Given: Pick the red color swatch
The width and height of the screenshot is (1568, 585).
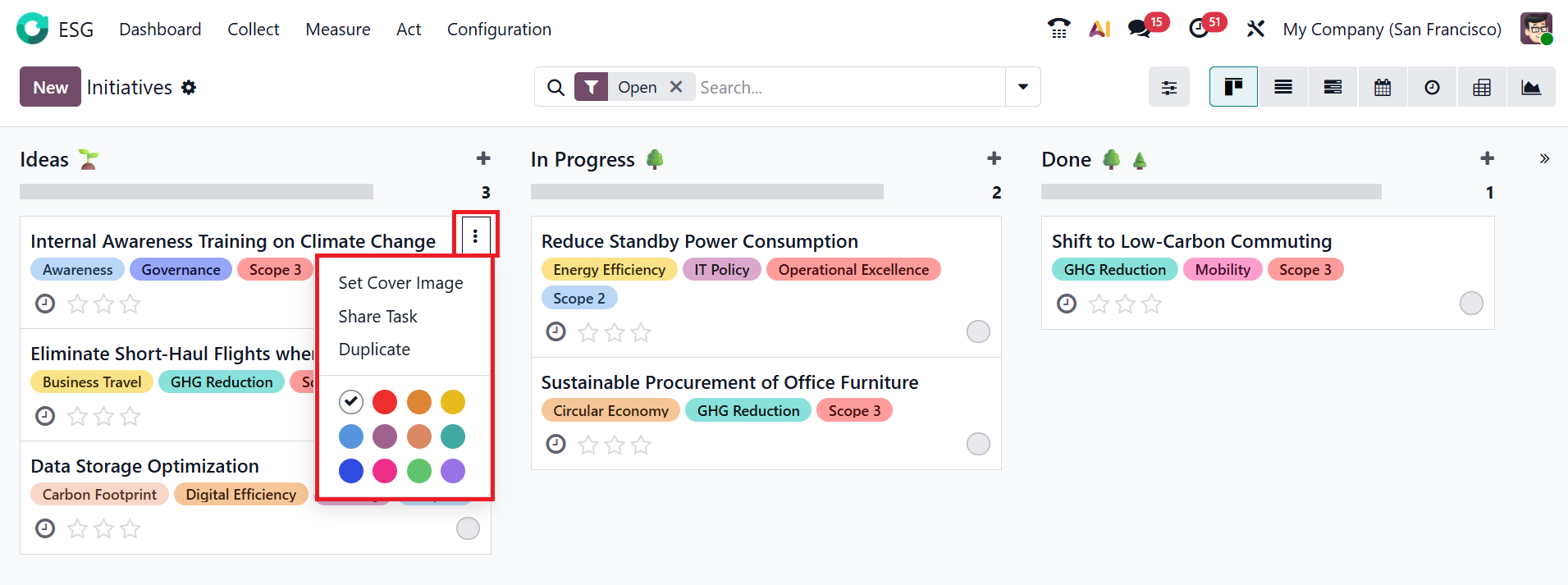Looking at the screenshot, I should 385,402.
